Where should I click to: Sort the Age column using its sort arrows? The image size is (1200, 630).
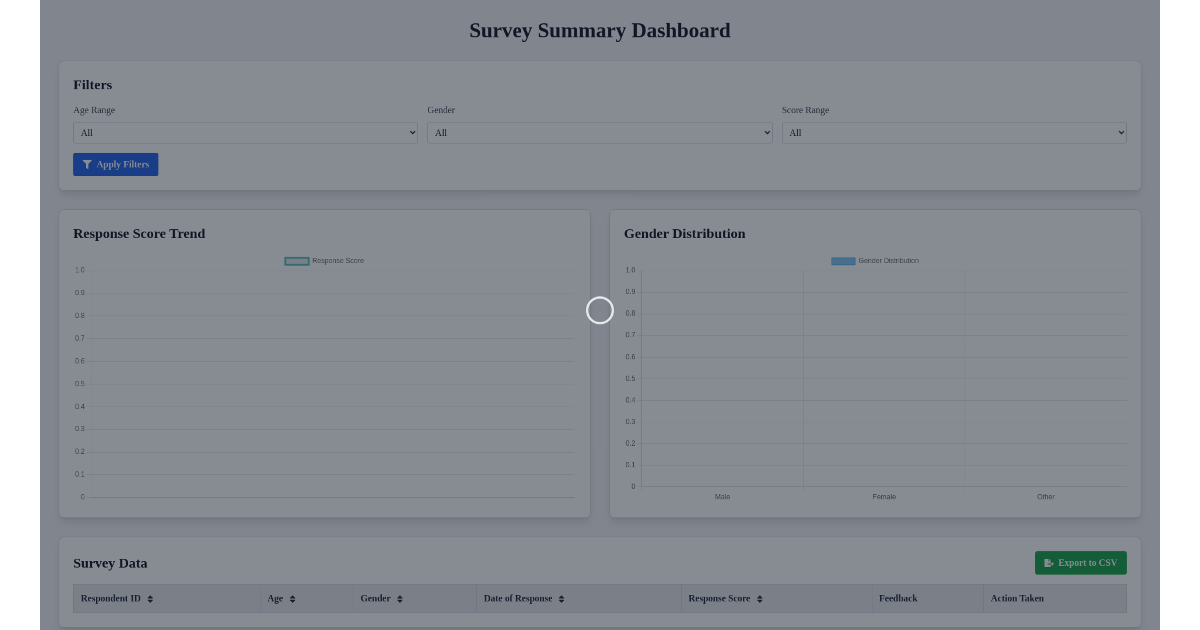[x=292, y=598]
